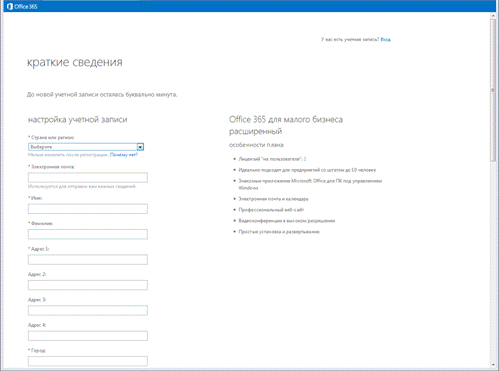
Task: Click the scrollbar down arrow
Action: [x=493, y=365]
